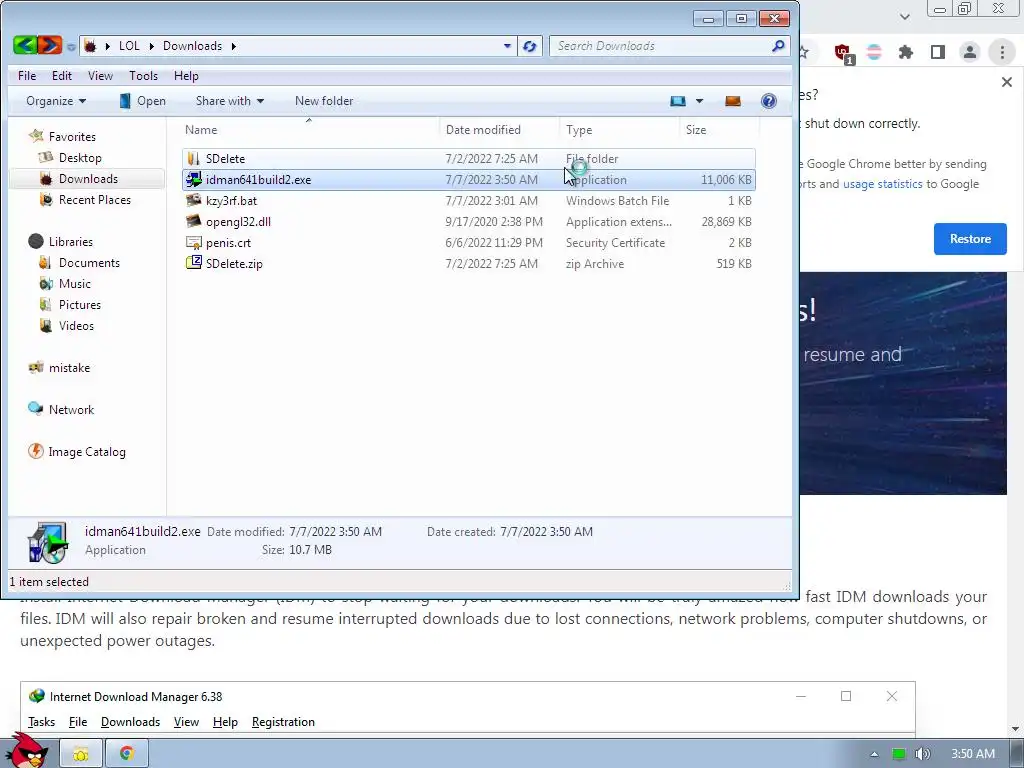Screen dimensions: 1024x768
Task: Click the LOL breadcrumb in address bar
Action: point(129,46)
